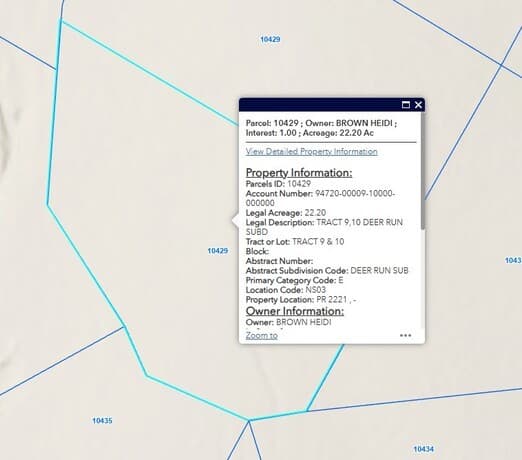Click the Property Information heading
Screen dimensions: 522x460
click(x=299, y=173)
